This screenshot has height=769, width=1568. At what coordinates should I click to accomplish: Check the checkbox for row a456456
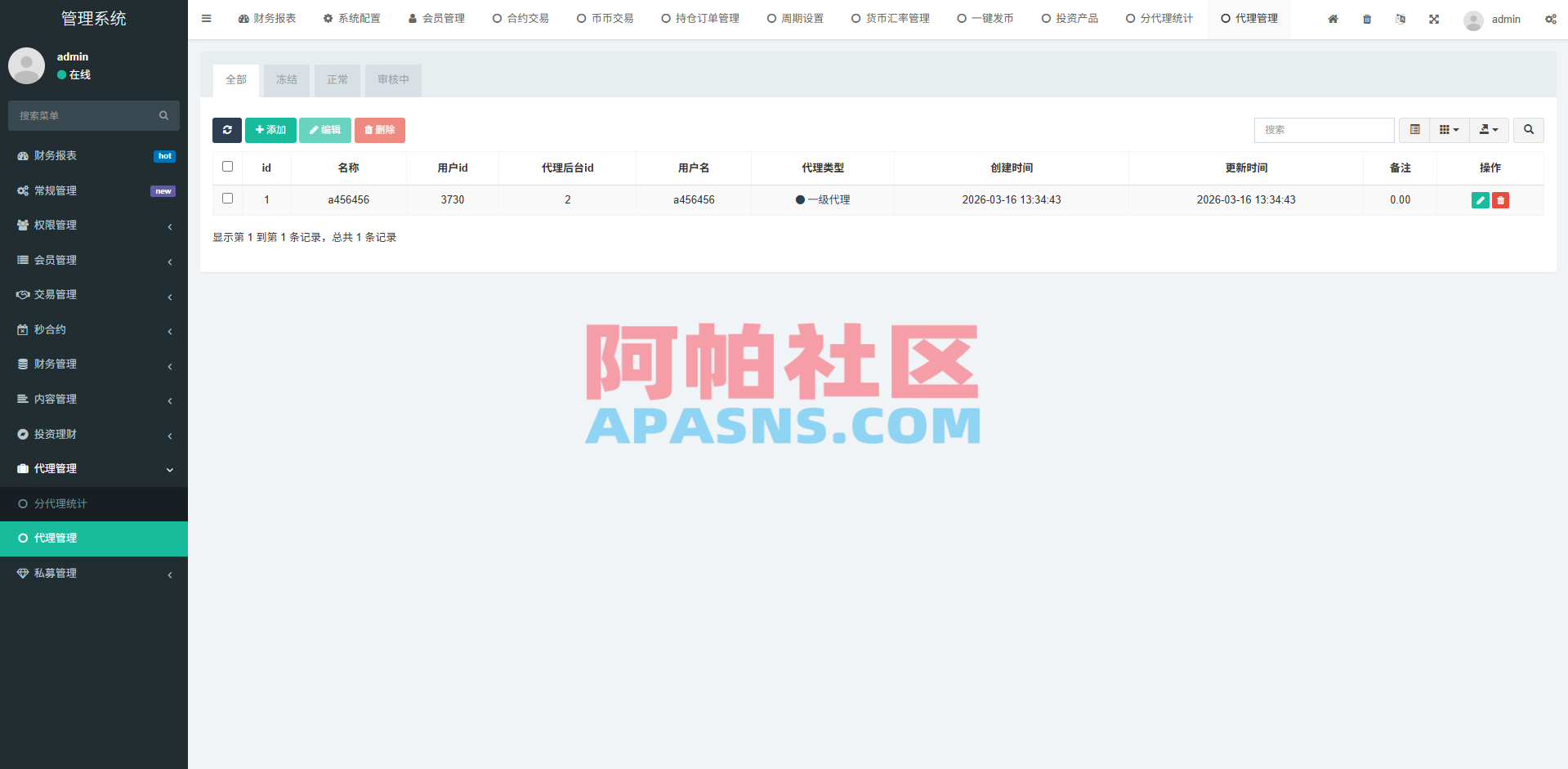[227, 199]
